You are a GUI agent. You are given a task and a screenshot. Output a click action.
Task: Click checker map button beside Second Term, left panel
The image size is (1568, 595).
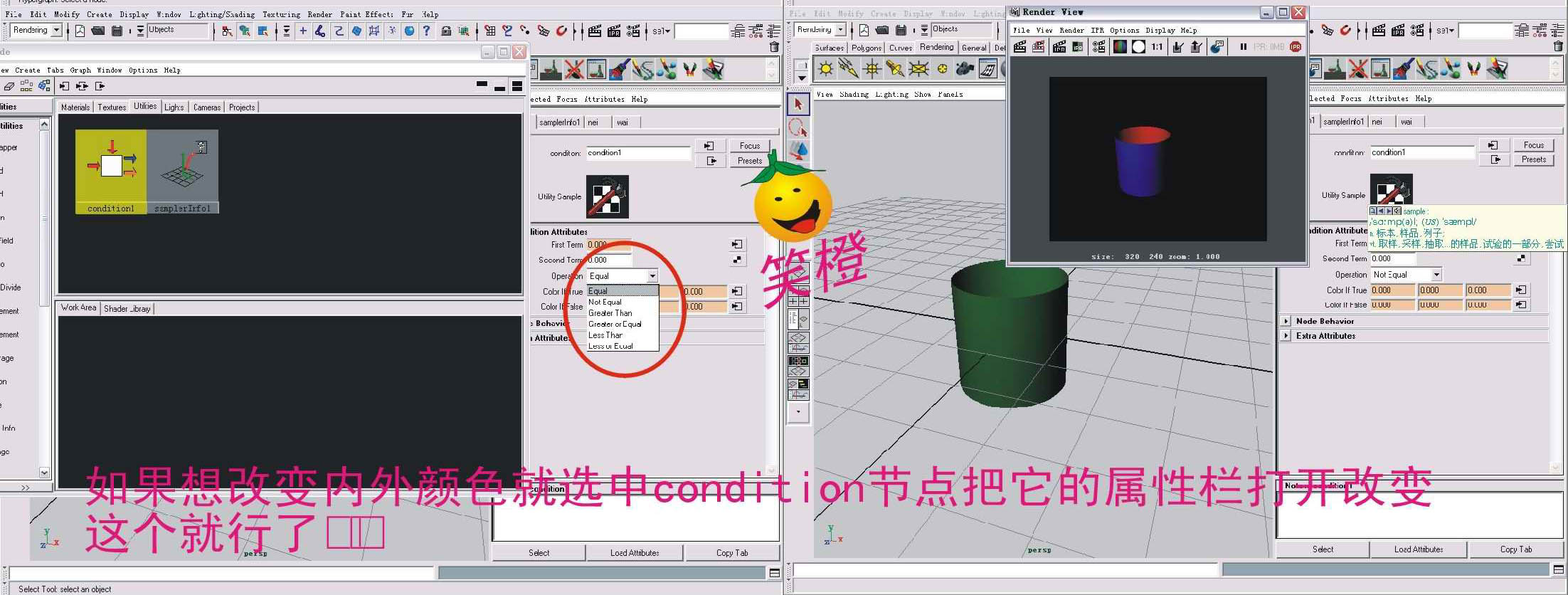[x=737, y=260]
